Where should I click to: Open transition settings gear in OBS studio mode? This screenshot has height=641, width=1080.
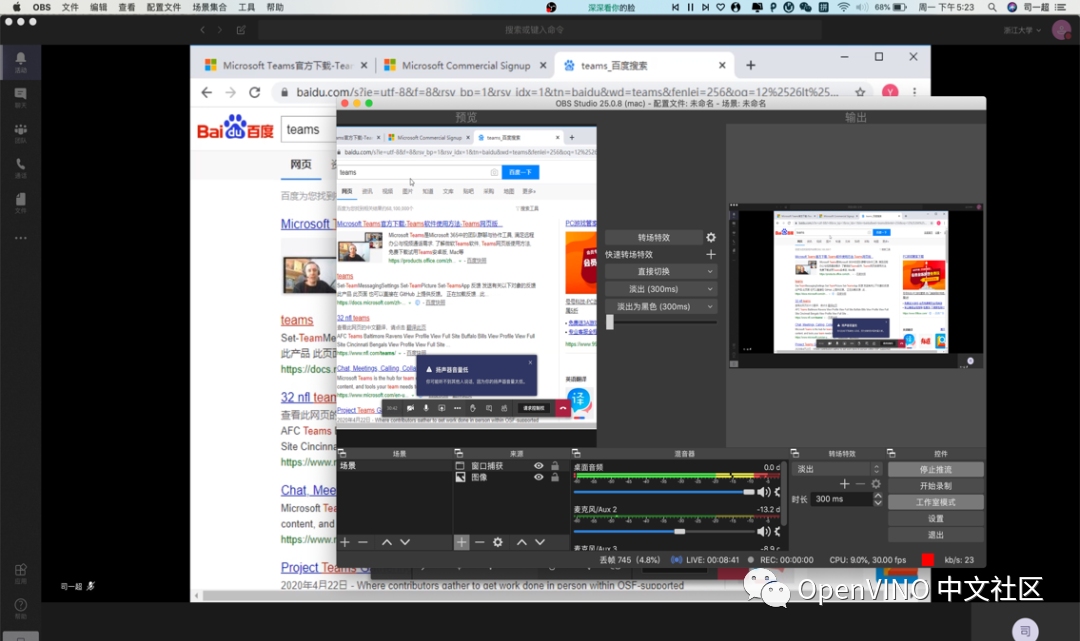[711, 238]
